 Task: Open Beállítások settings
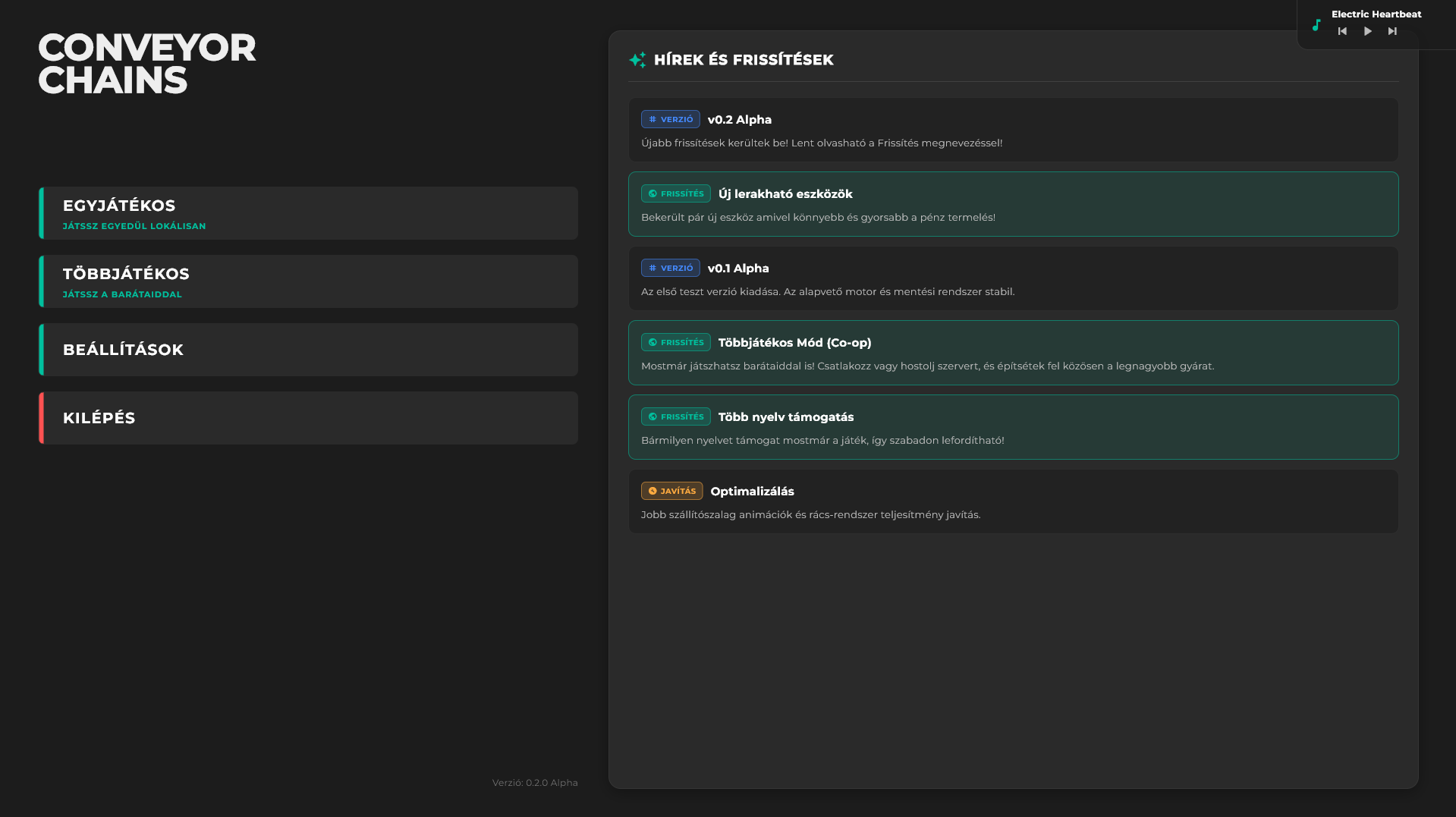[308, 350]
